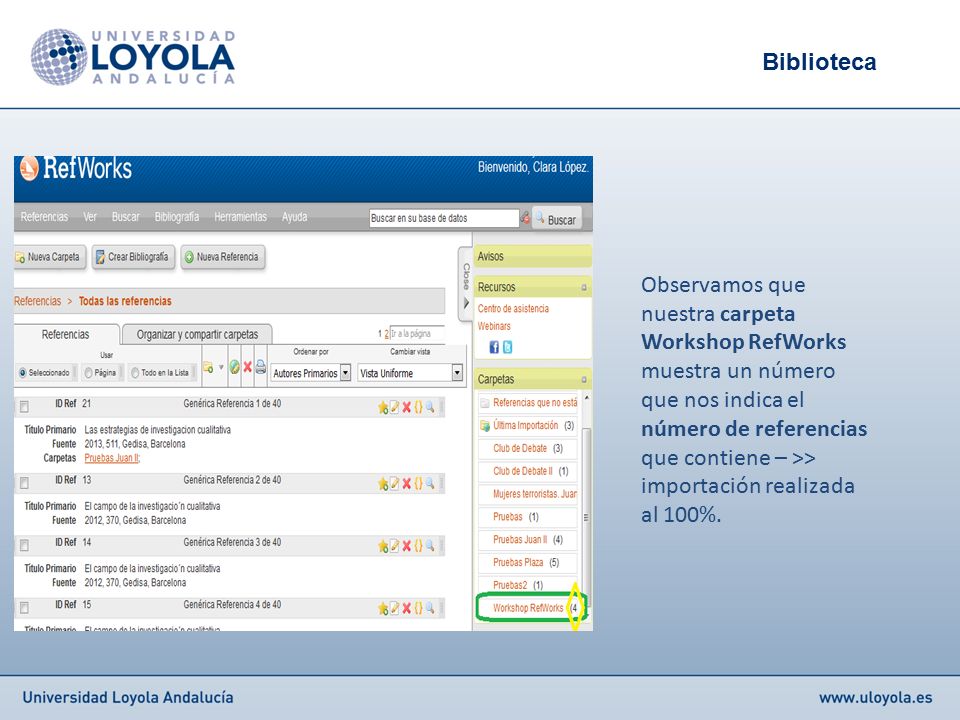The height and width of the screenshot is (720, 960).
Task: Click the Crear Bibliografía button
Action: [x=133, y=257]
